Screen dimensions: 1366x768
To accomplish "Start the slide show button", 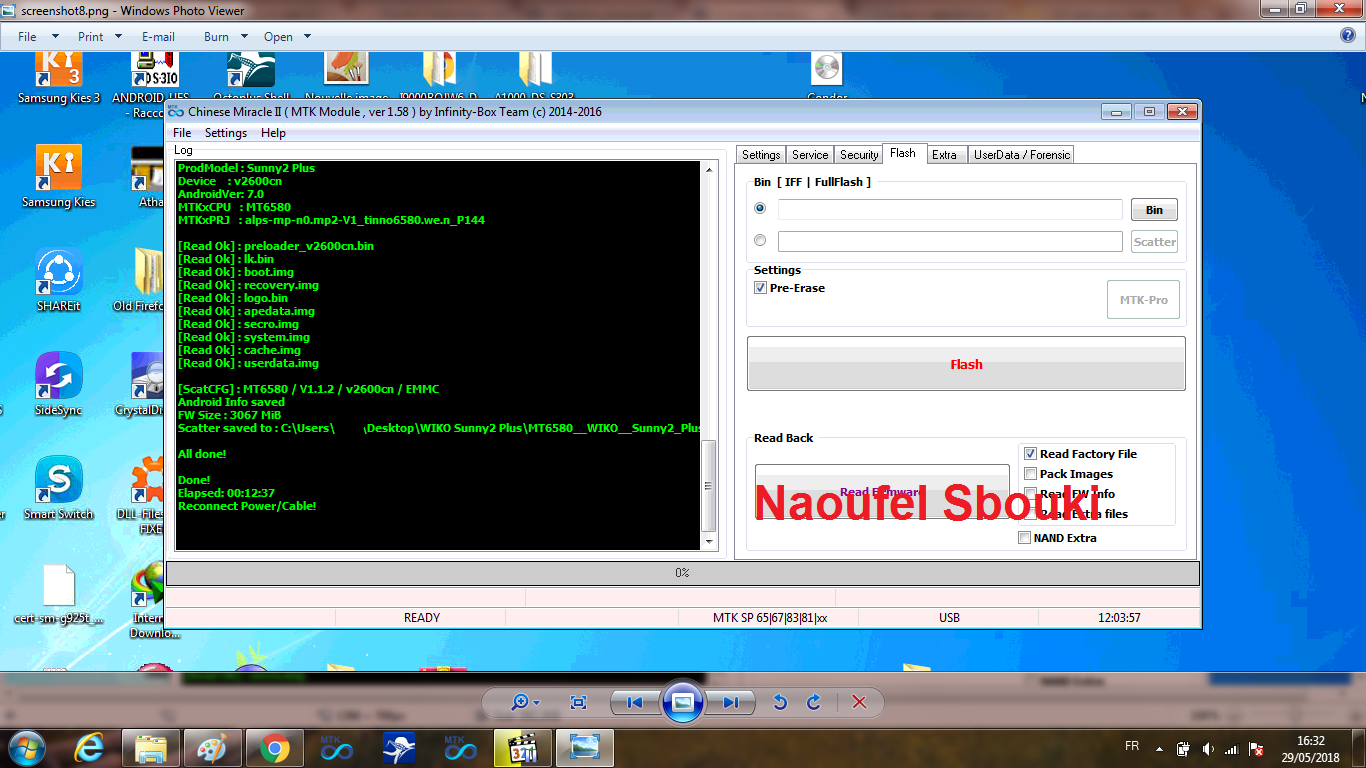I will point(682,702).
